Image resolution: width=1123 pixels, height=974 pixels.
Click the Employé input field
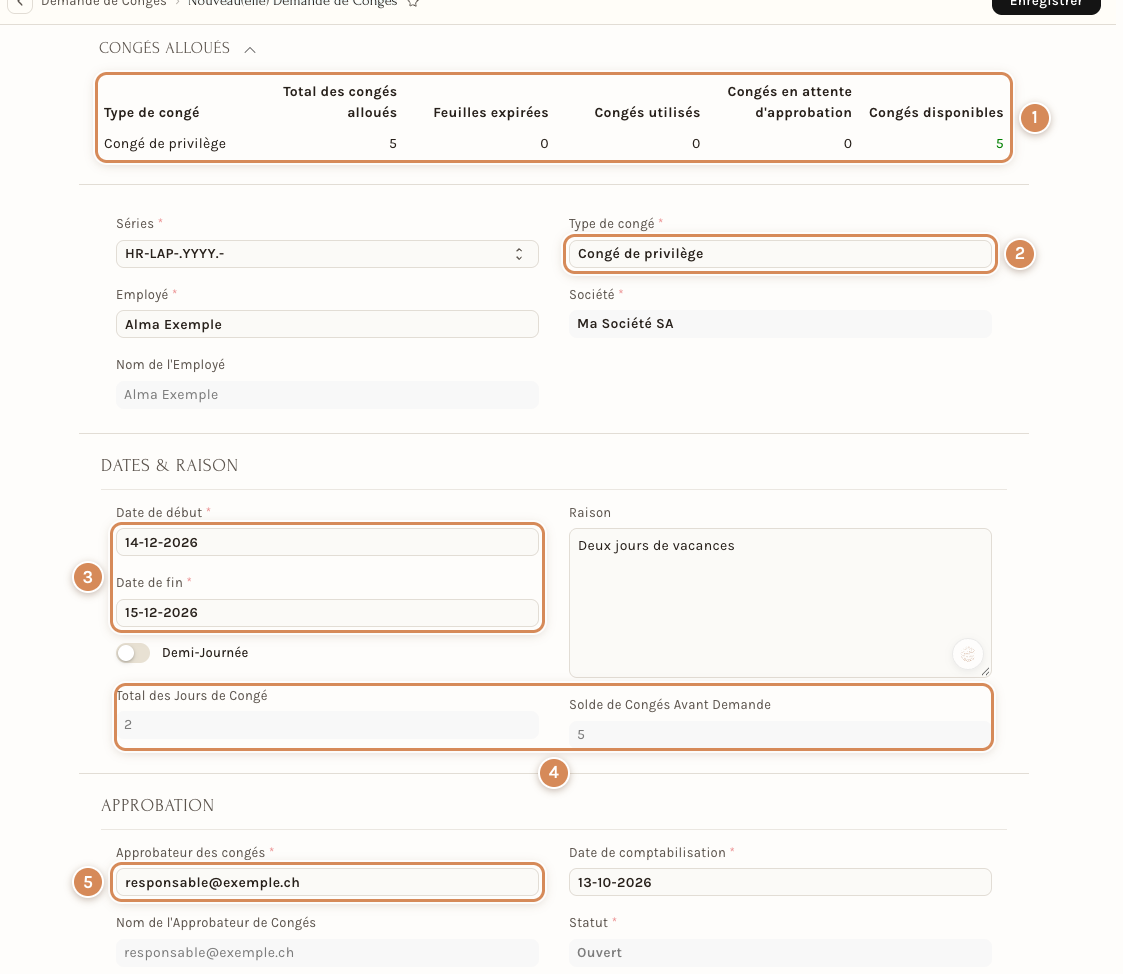pos(327,324)
